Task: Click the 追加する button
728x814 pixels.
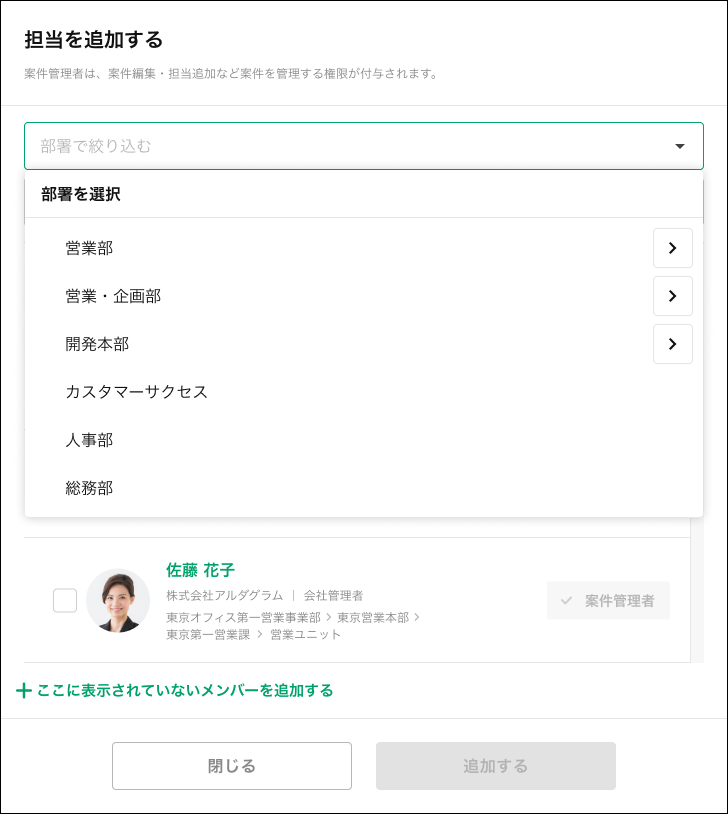Action: (x=496, y=766)
